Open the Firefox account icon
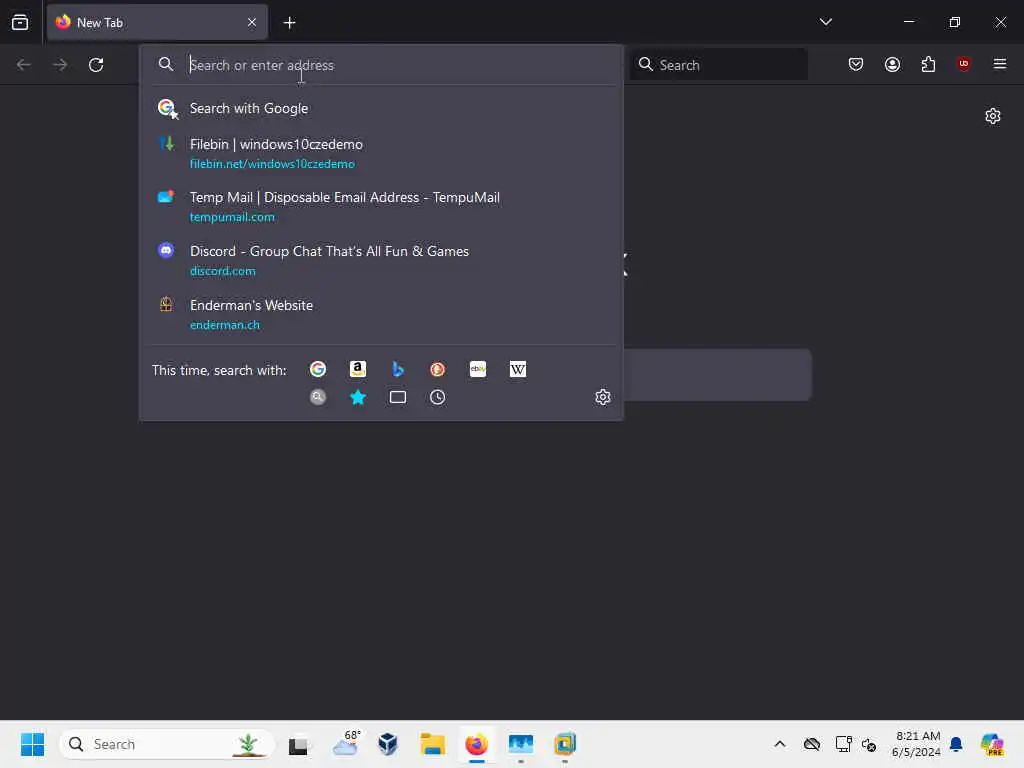 pyautogui.click(x=892, y=64)
